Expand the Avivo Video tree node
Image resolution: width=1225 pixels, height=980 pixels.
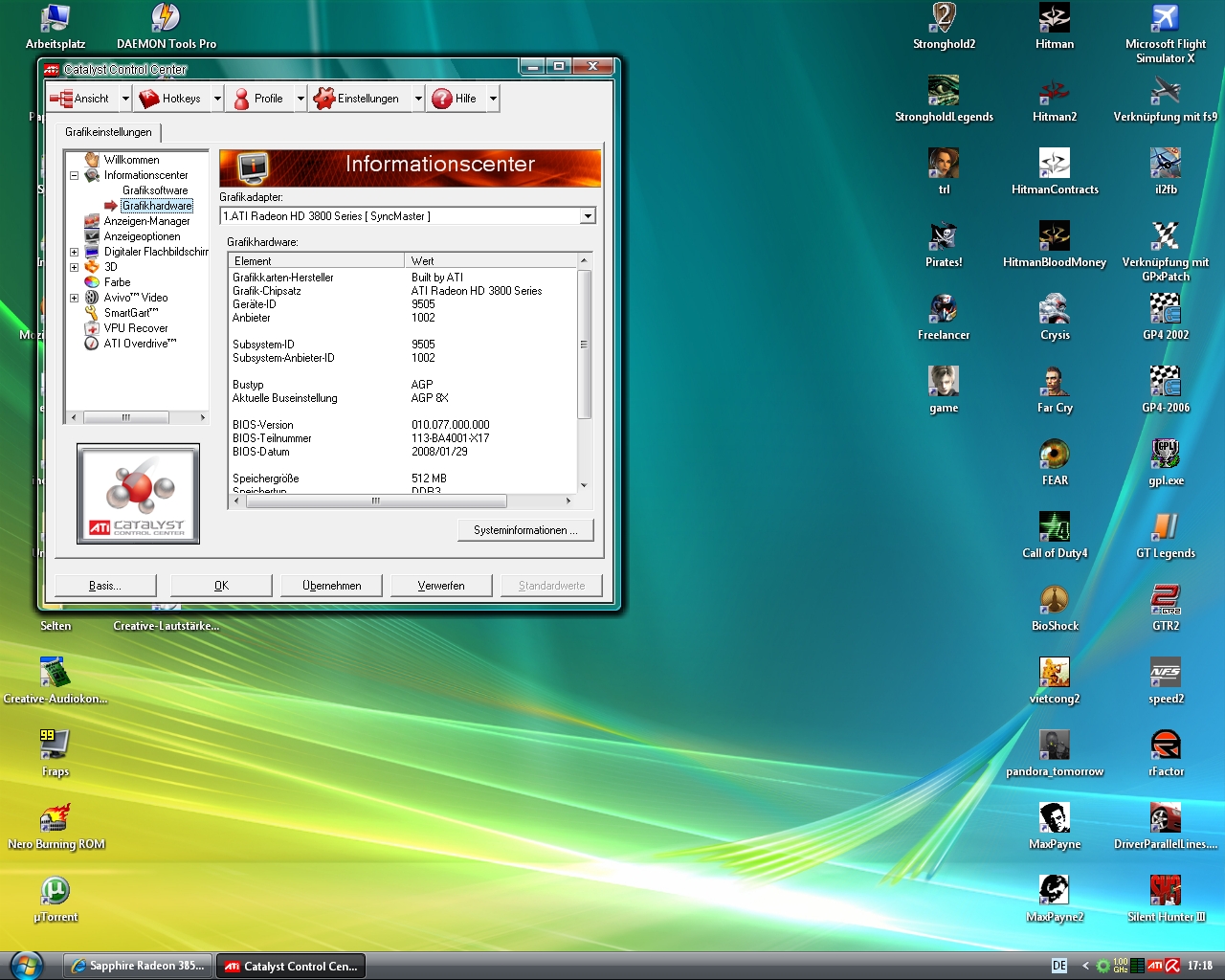[x=74, y=298]
